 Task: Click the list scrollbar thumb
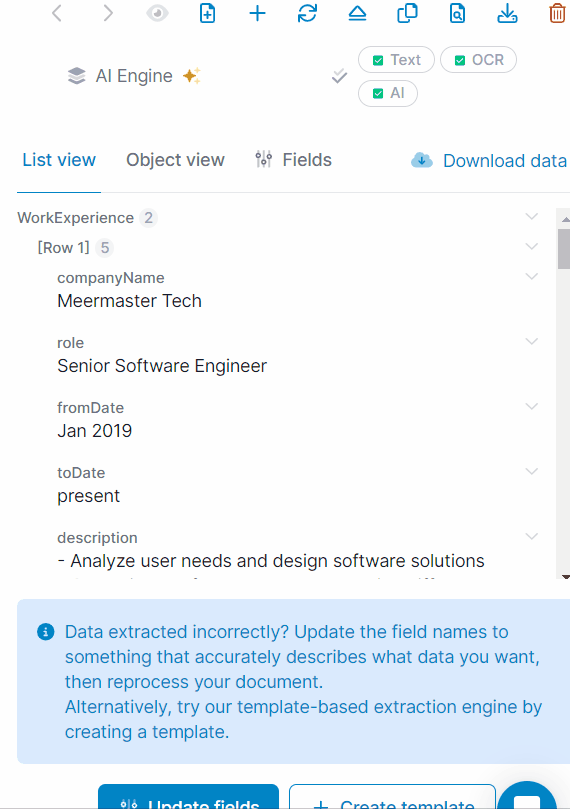(x=563, y=249)
